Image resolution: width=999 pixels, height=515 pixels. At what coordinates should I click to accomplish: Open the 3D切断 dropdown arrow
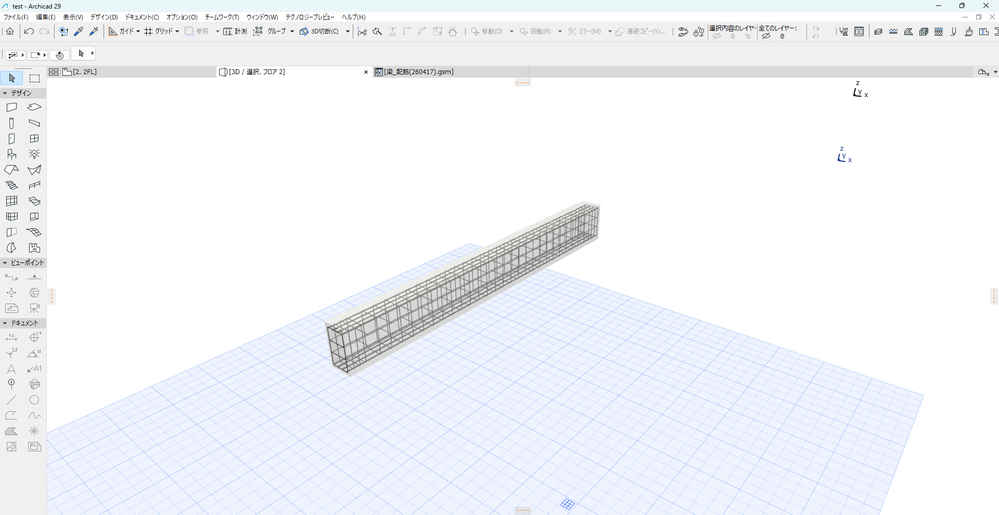(347, 31)
